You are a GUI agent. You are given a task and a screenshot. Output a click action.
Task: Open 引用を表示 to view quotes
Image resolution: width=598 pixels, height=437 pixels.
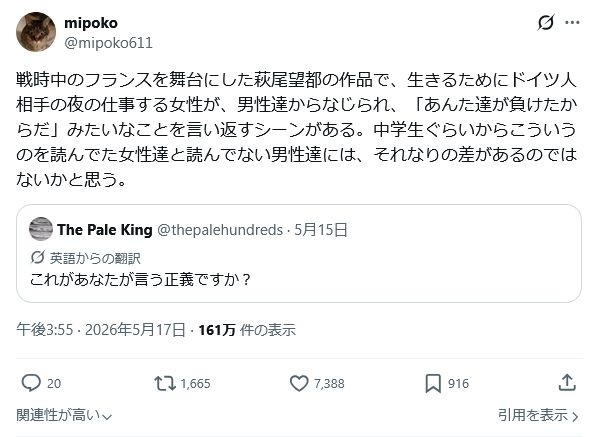point(538,415)
